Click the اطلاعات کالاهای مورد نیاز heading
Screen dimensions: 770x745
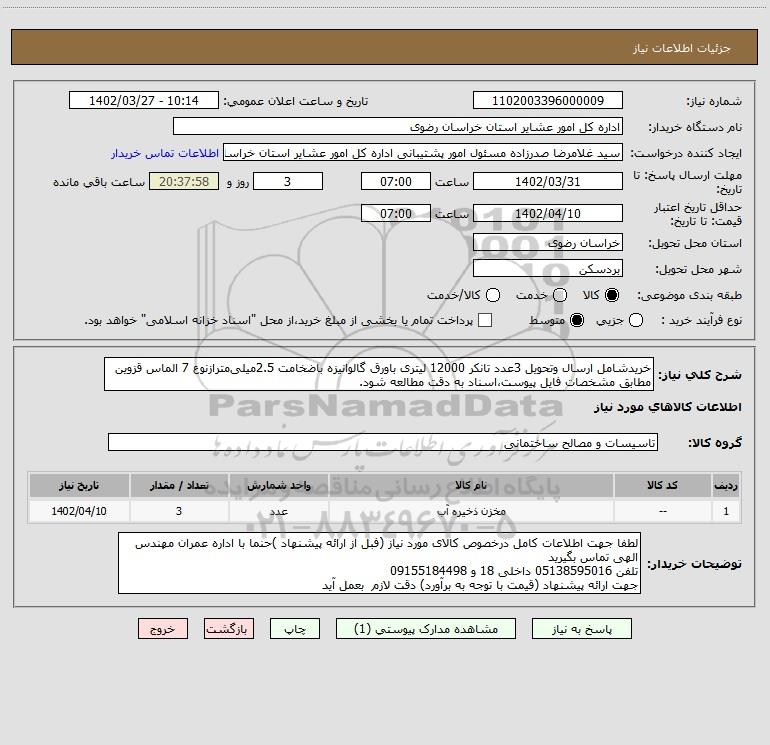pyautogui.click(x=668, y=407)
